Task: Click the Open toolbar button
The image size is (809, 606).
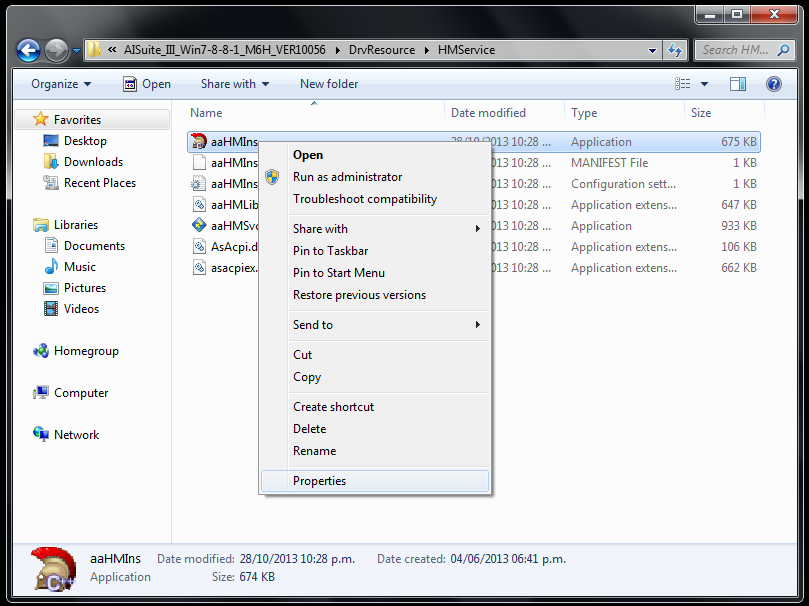Action: (x=147, y=84)
